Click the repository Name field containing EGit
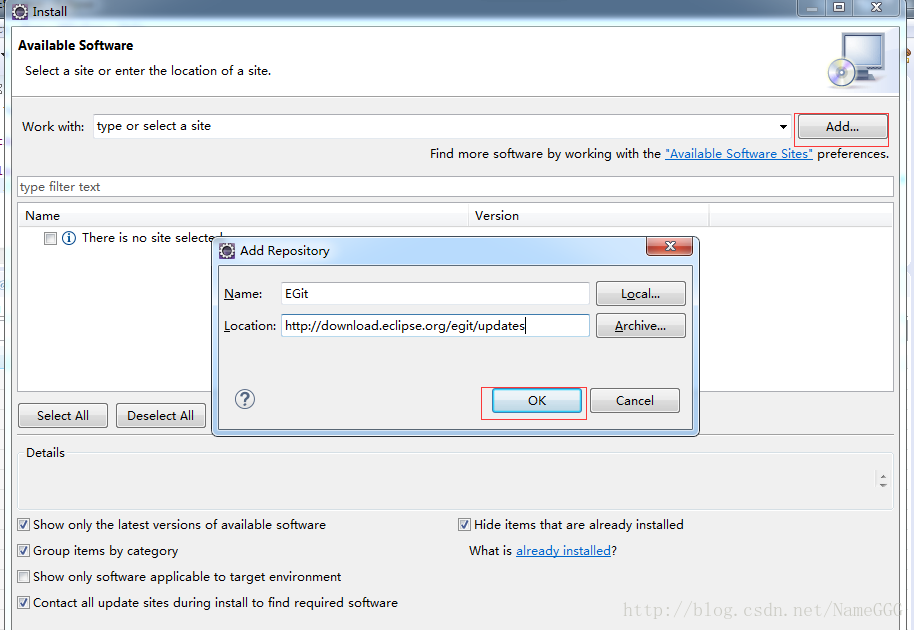Screen dimensions: 914x630 435,294
